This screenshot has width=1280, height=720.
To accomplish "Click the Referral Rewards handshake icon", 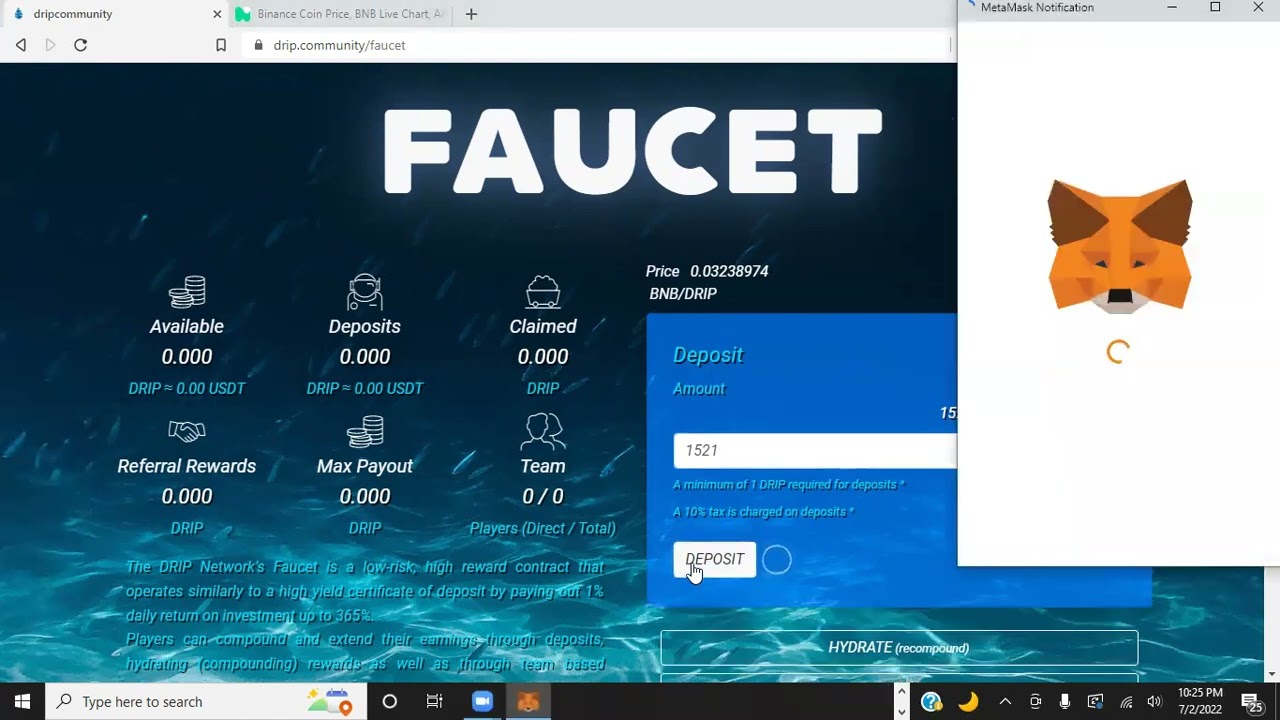I will click(187, 431).
